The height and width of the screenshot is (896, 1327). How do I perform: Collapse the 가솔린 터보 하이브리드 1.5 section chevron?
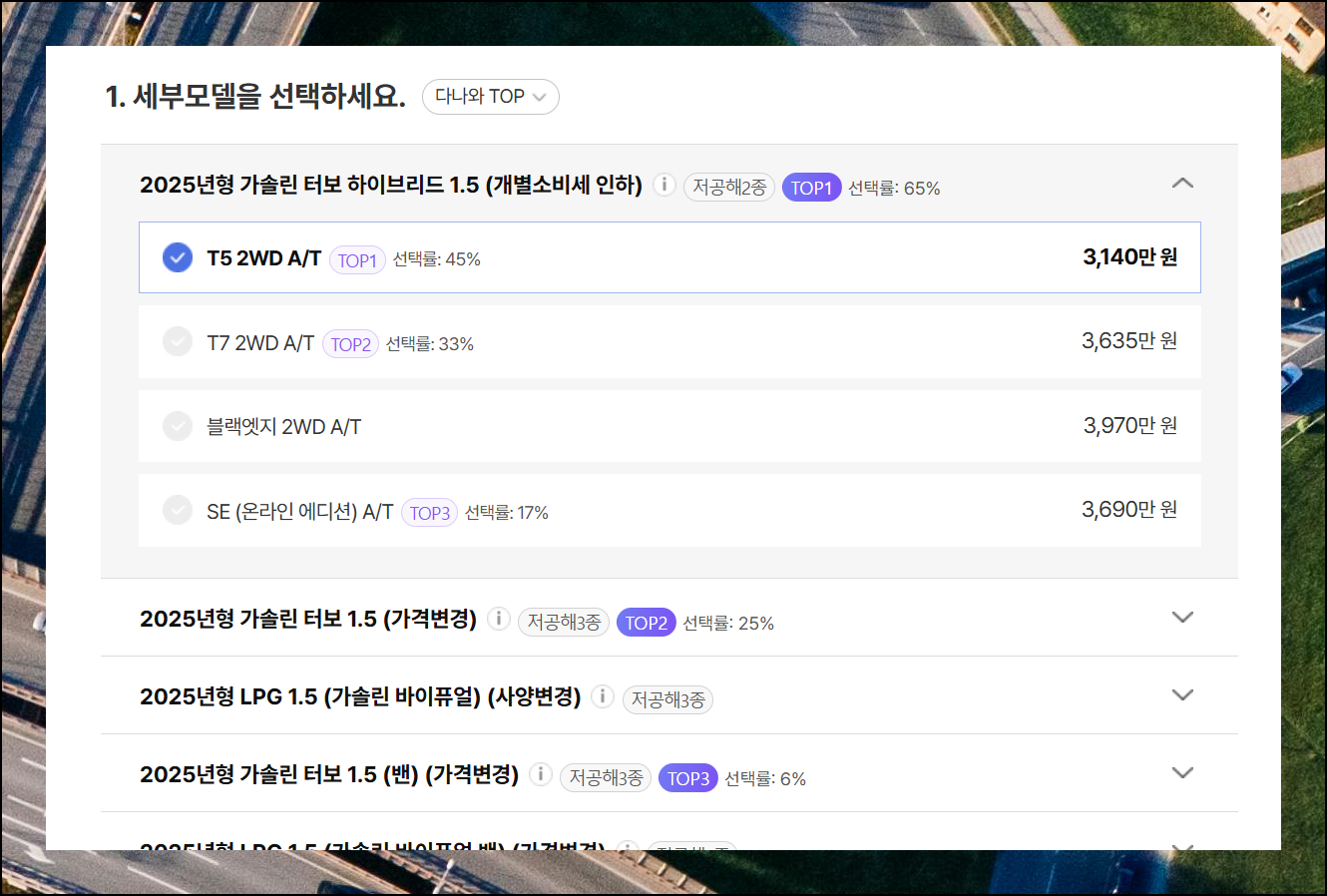[x=1182, y=184]
